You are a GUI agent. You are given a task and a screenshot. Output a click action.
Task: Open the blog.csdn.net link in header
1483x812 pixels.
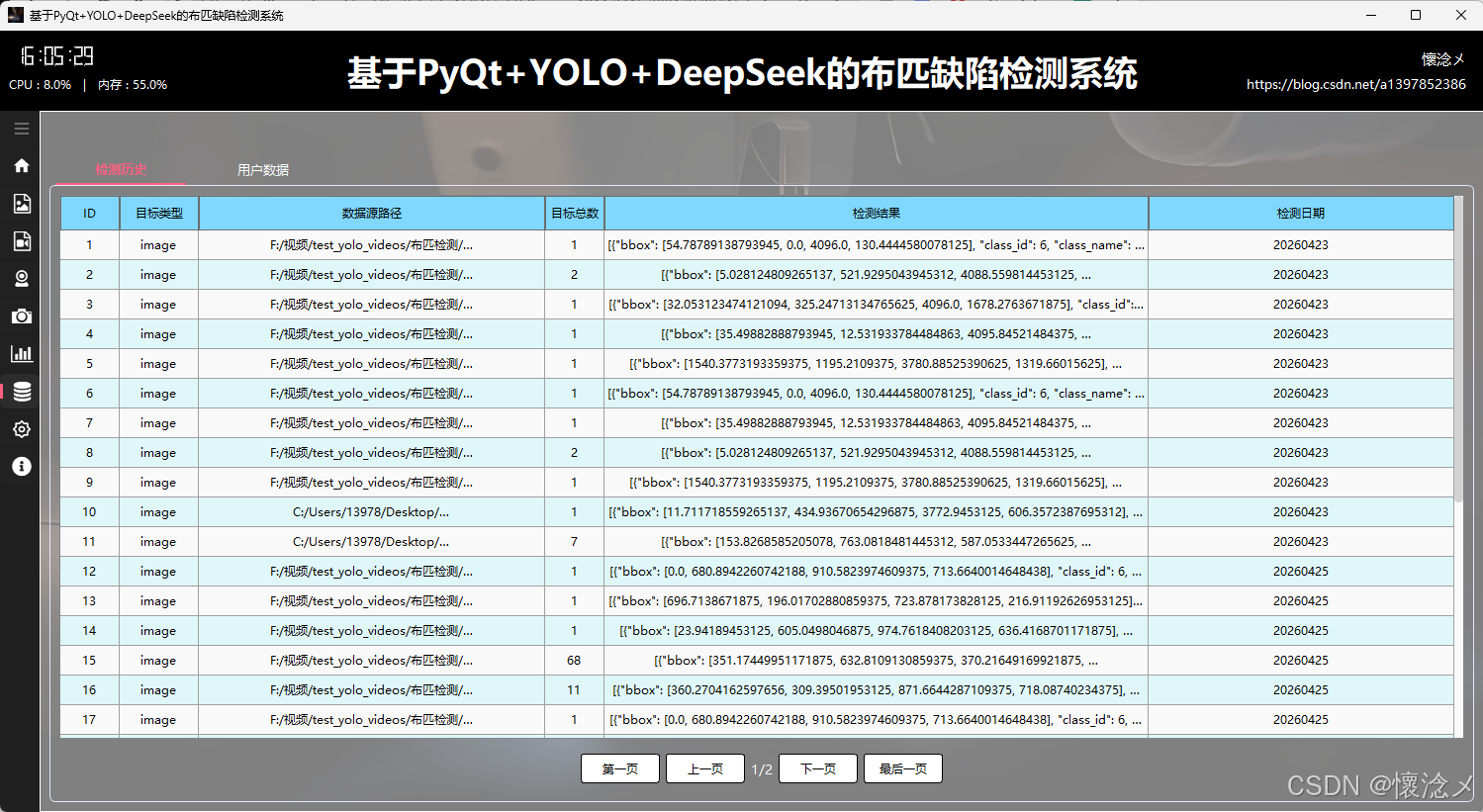coord(1356,84)
